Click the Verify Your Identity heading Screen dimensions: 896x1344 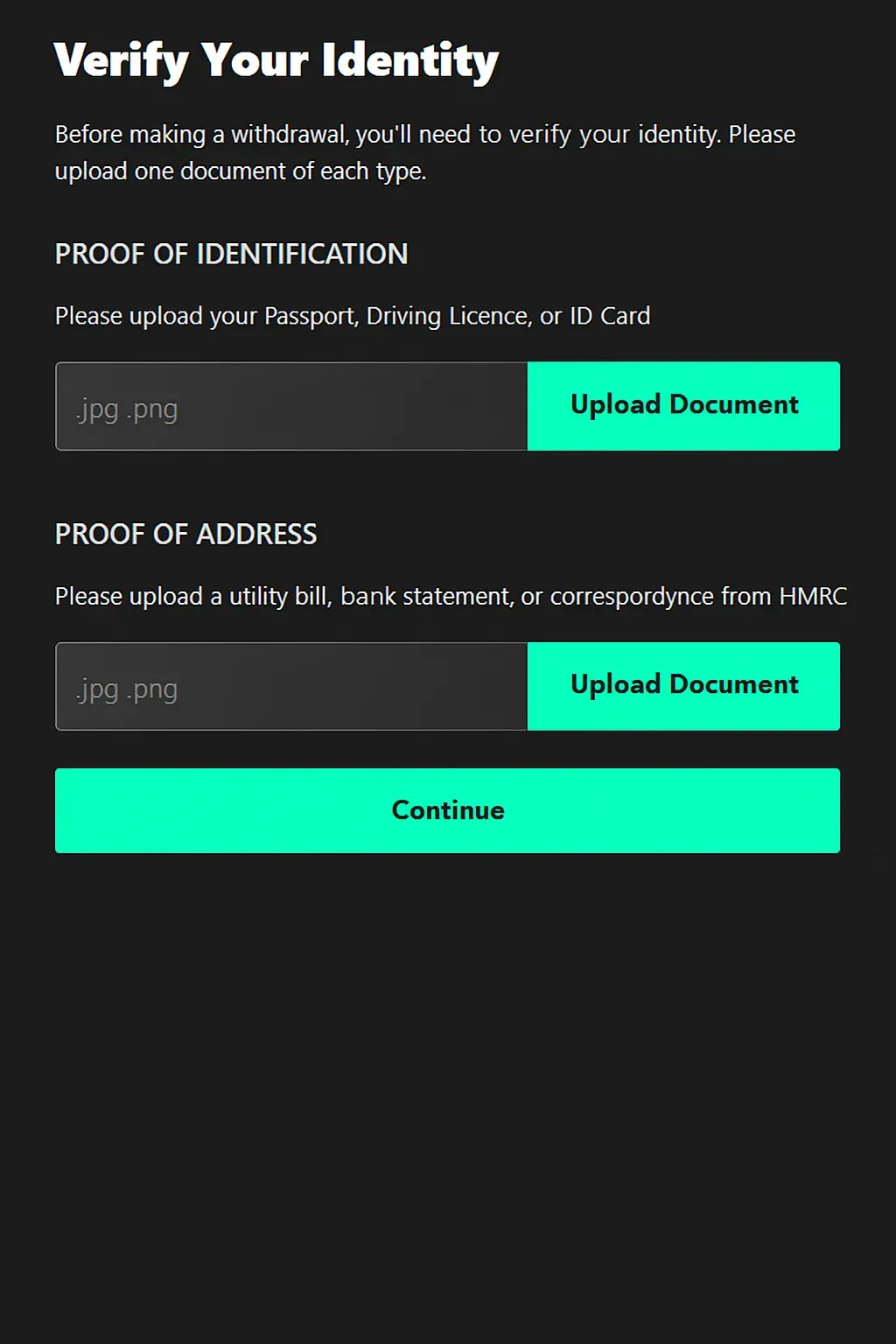[276, 61]
